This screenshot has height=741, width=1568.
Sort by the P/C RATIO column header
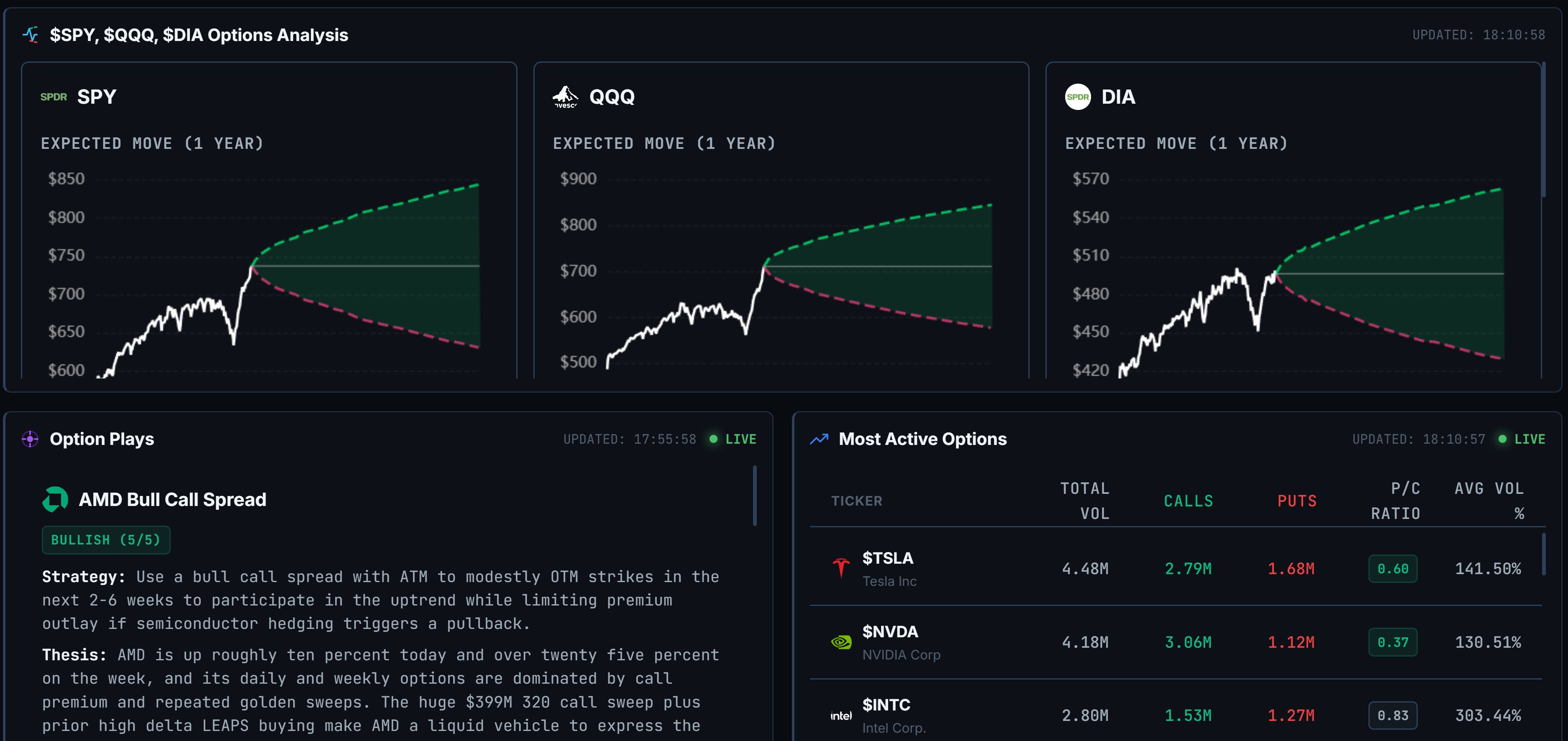[x=1395, y=501]
